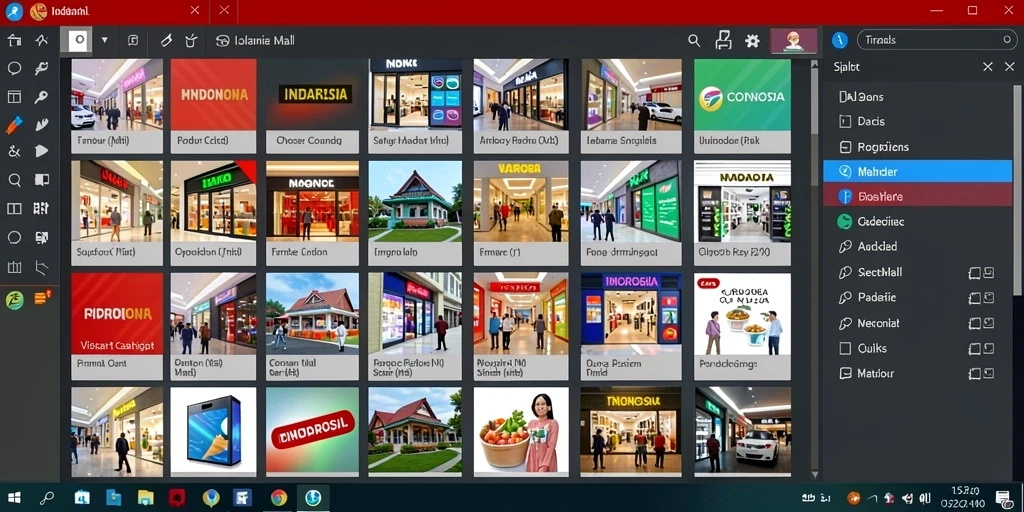This screenshot has height=512, width=1024.
Task: Click the corner-marked square icon in the Padeiie row
Action: pyautogui.click(x=989, y=298)
